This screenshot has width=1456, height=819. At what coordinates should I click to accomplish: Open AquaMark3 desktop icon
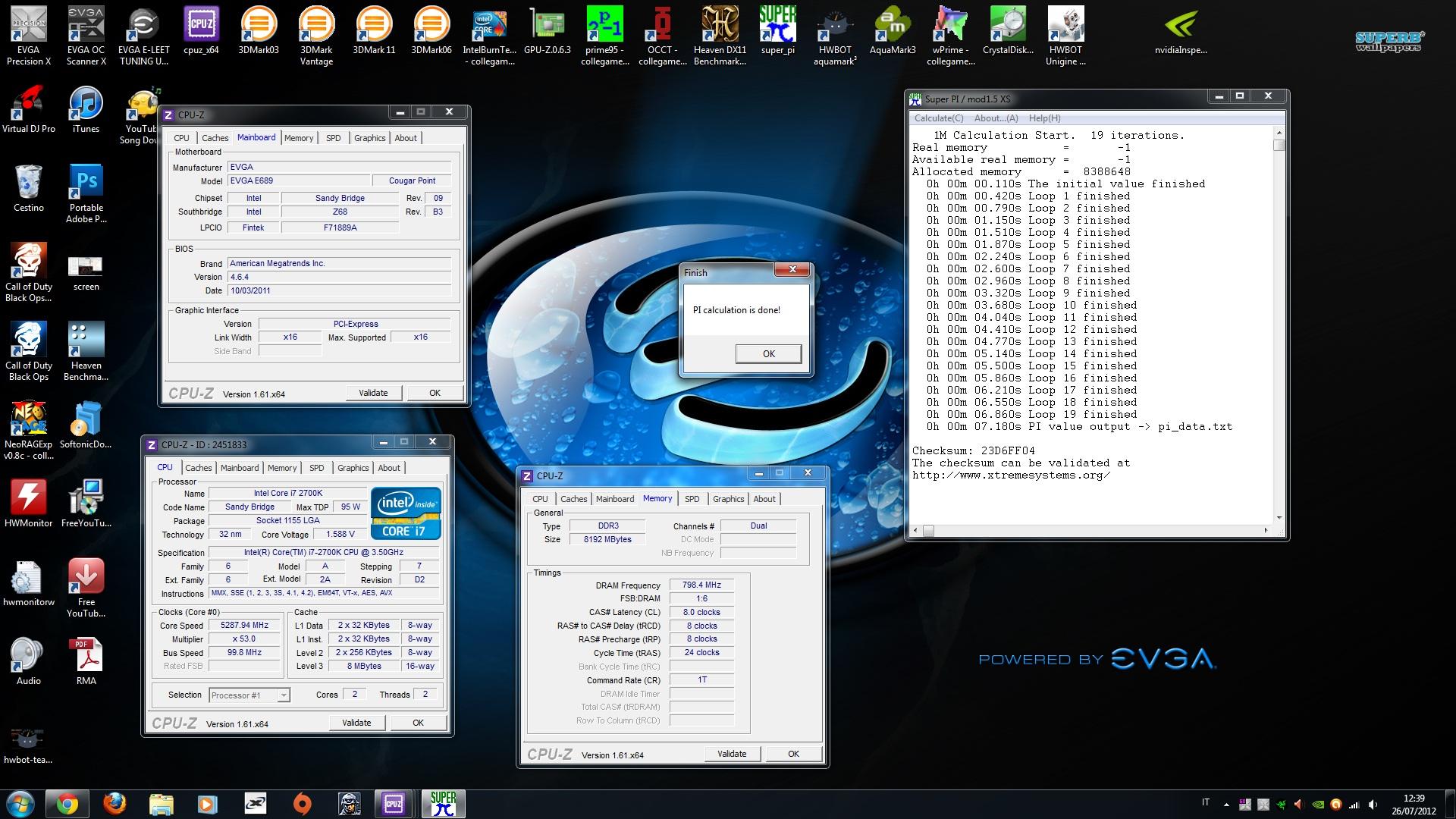893,31
